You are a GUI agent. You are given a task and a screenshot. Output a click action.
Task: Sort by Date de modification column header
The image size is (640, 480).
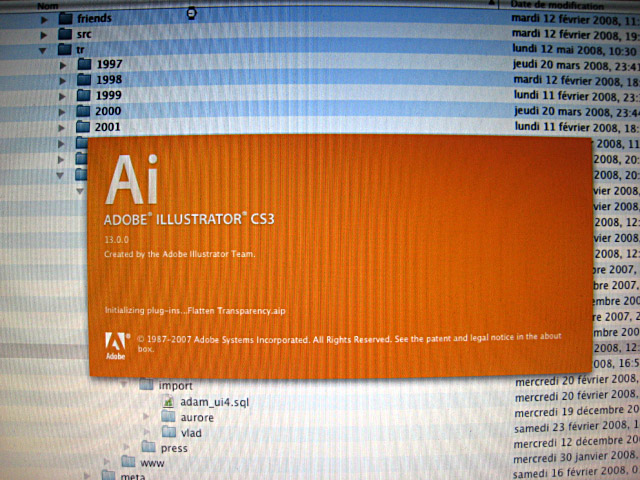click(x=557, y=5)
